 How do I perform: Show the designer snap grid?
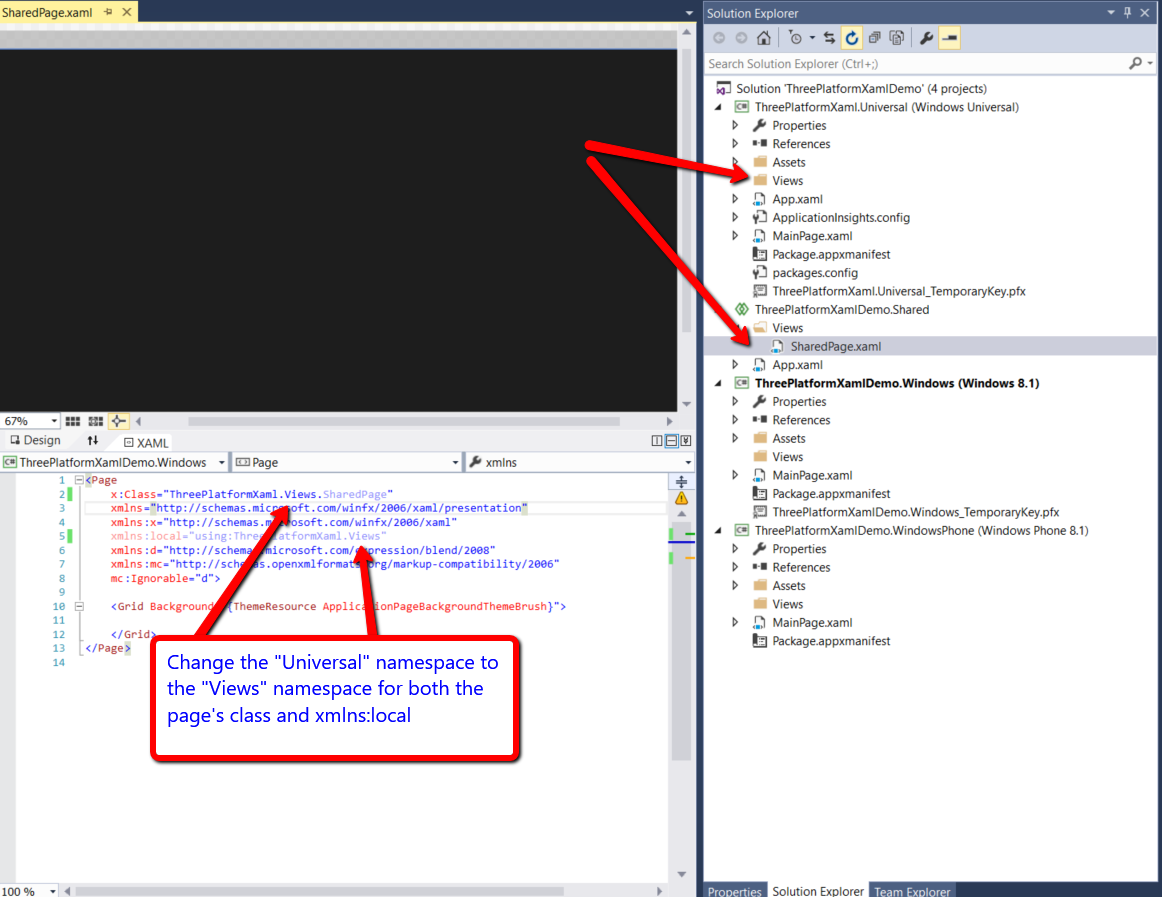pyautogui.click(x=73, y=421)
